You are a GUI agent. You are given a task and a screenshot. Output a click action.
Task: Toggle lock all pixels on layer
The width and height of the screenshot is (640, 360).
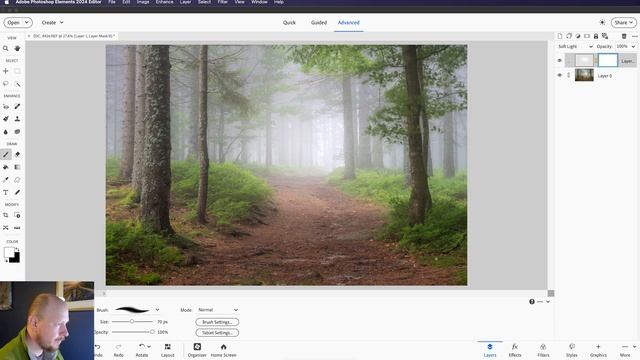[x=596, y=36]
